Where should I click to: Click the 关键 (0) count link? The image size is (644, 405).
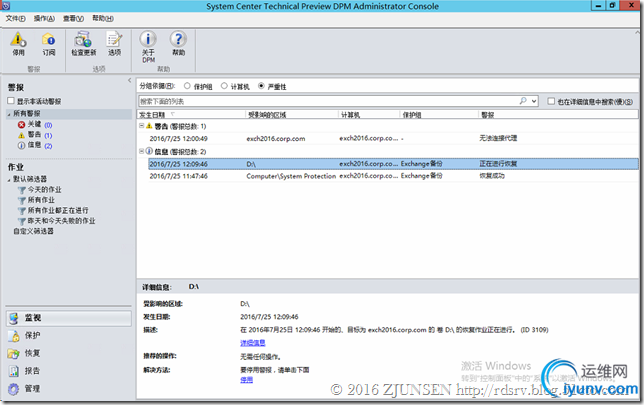tap(48, 125)
